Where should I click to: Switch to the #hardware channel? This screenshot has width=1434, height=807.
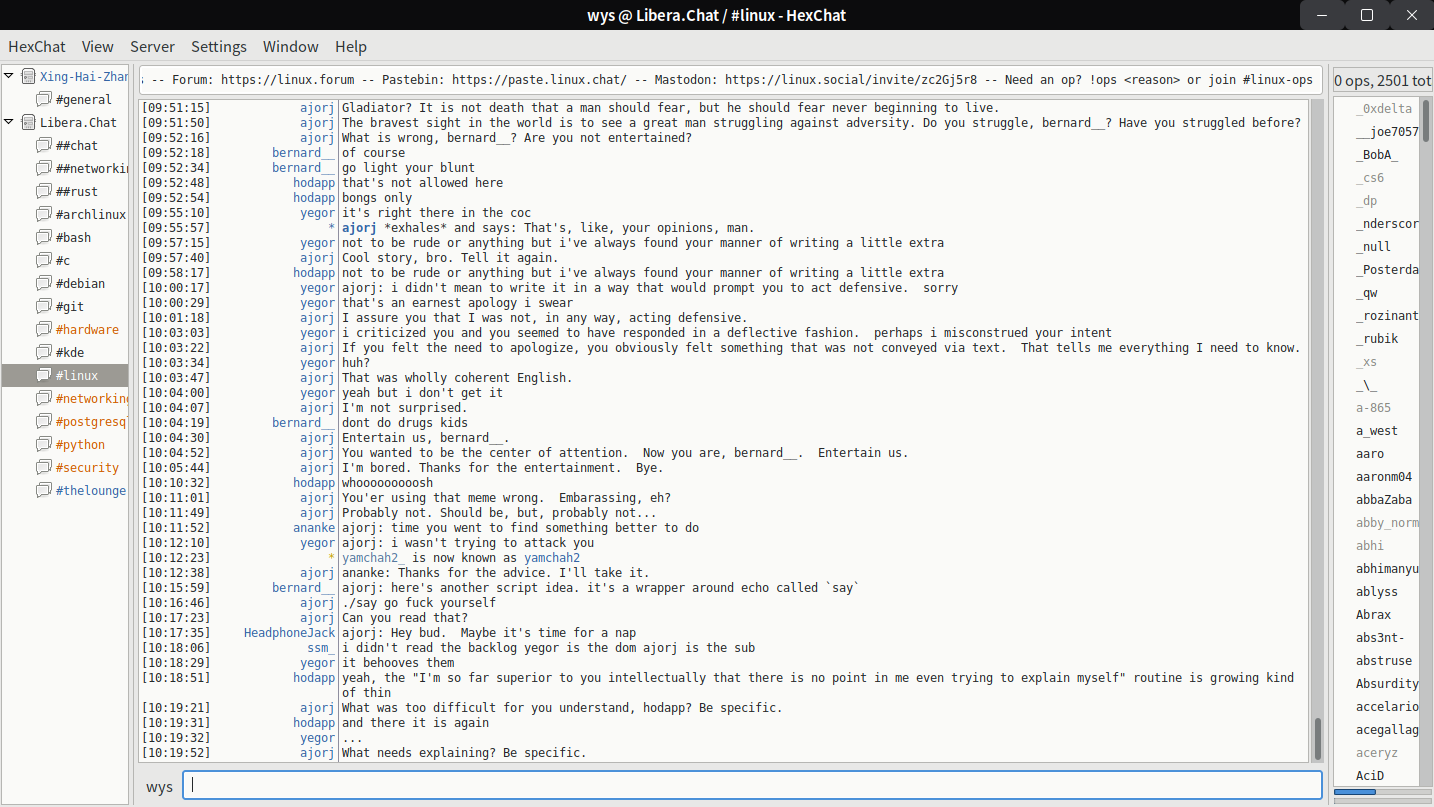(x=87, y=330)
